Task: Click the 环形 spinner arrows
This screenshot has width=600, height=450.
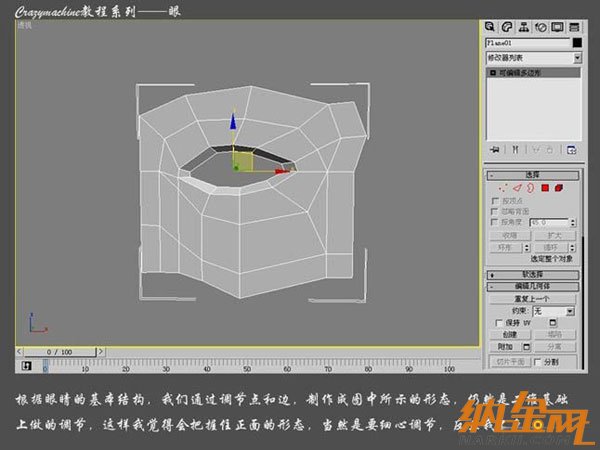Action: point(527,248)
